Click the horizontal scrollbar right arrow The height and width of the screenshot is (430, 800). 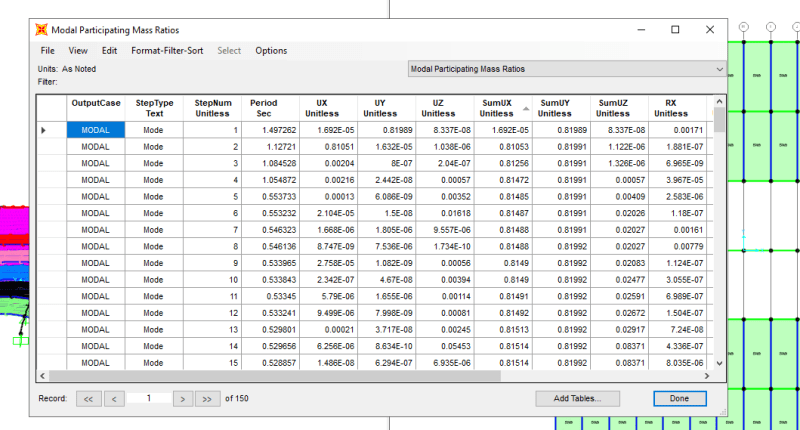[x=707, y=376]
